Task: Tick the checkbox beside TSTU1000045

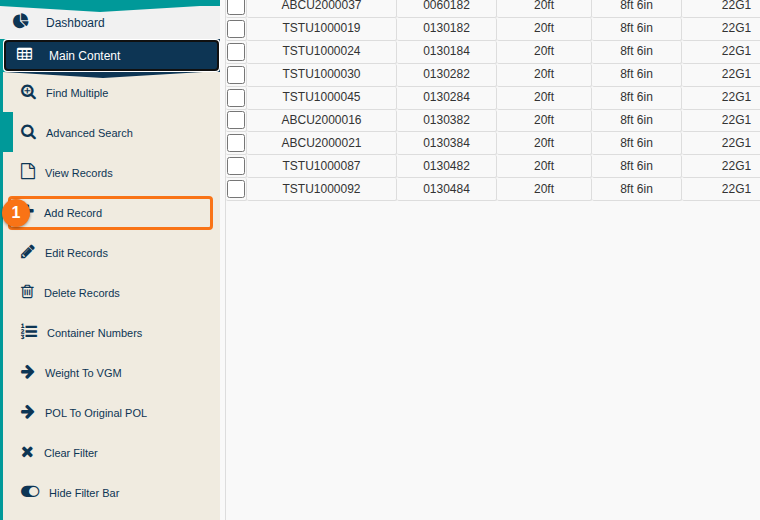Action: pos(236,98)
